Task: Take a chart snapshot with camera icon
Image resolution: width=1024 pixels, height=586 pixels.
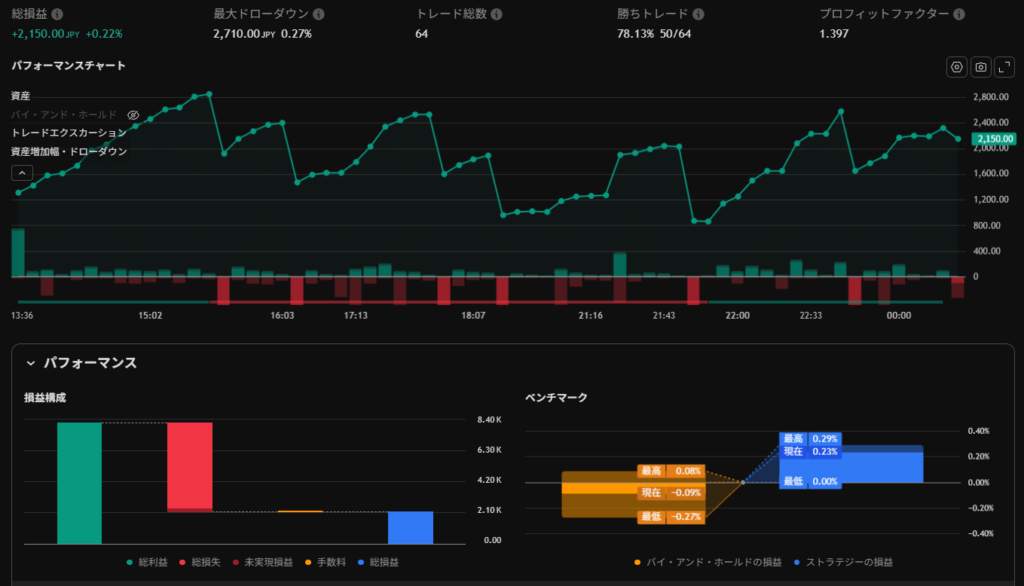Action: click(x=981, y=67)
